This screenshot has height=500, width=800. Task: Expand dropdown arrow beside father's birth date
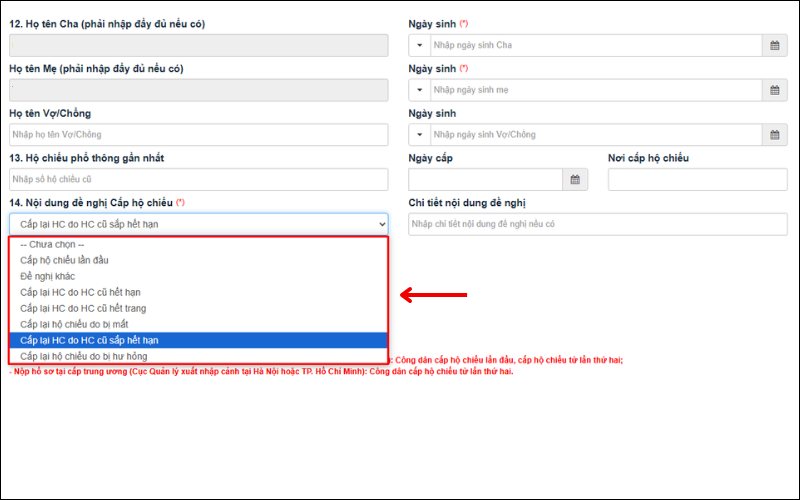(x=419, y=45)
